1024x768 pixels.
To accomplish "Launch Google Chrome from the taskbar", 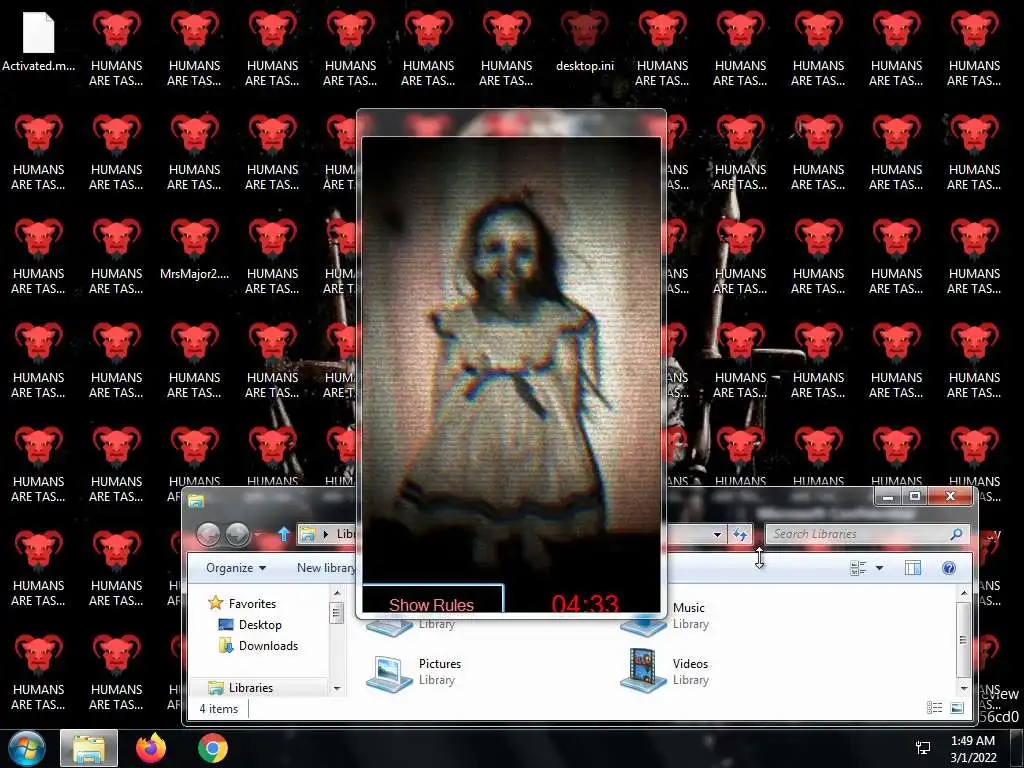I will pyautogui.click(x=213, y=748).
